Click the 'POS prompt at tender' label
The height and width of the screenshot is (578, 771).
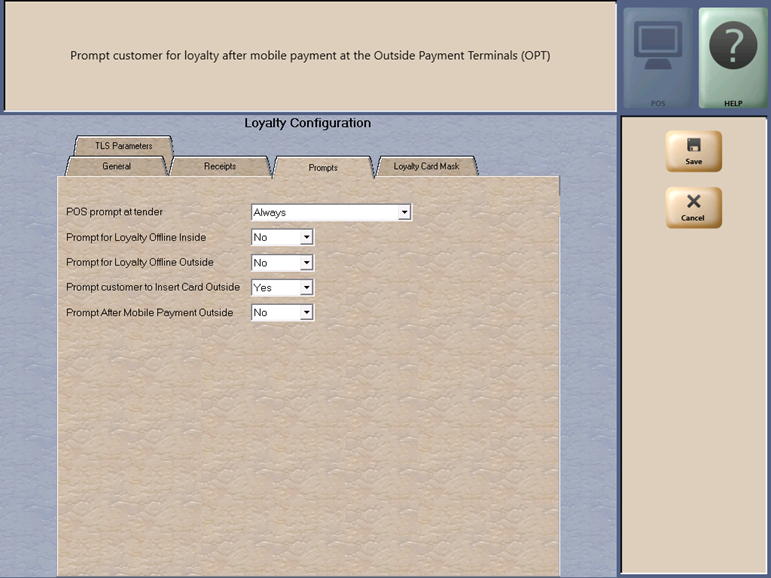(114, 212)
